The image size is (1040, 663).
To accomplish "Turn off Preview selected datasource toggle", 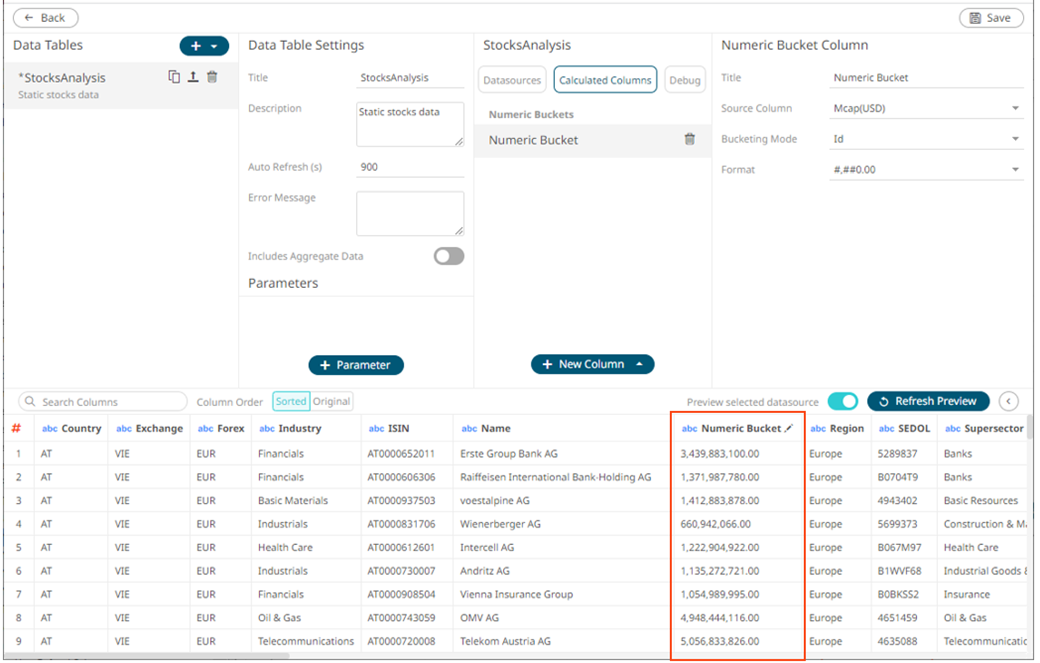I will (842, 401).
